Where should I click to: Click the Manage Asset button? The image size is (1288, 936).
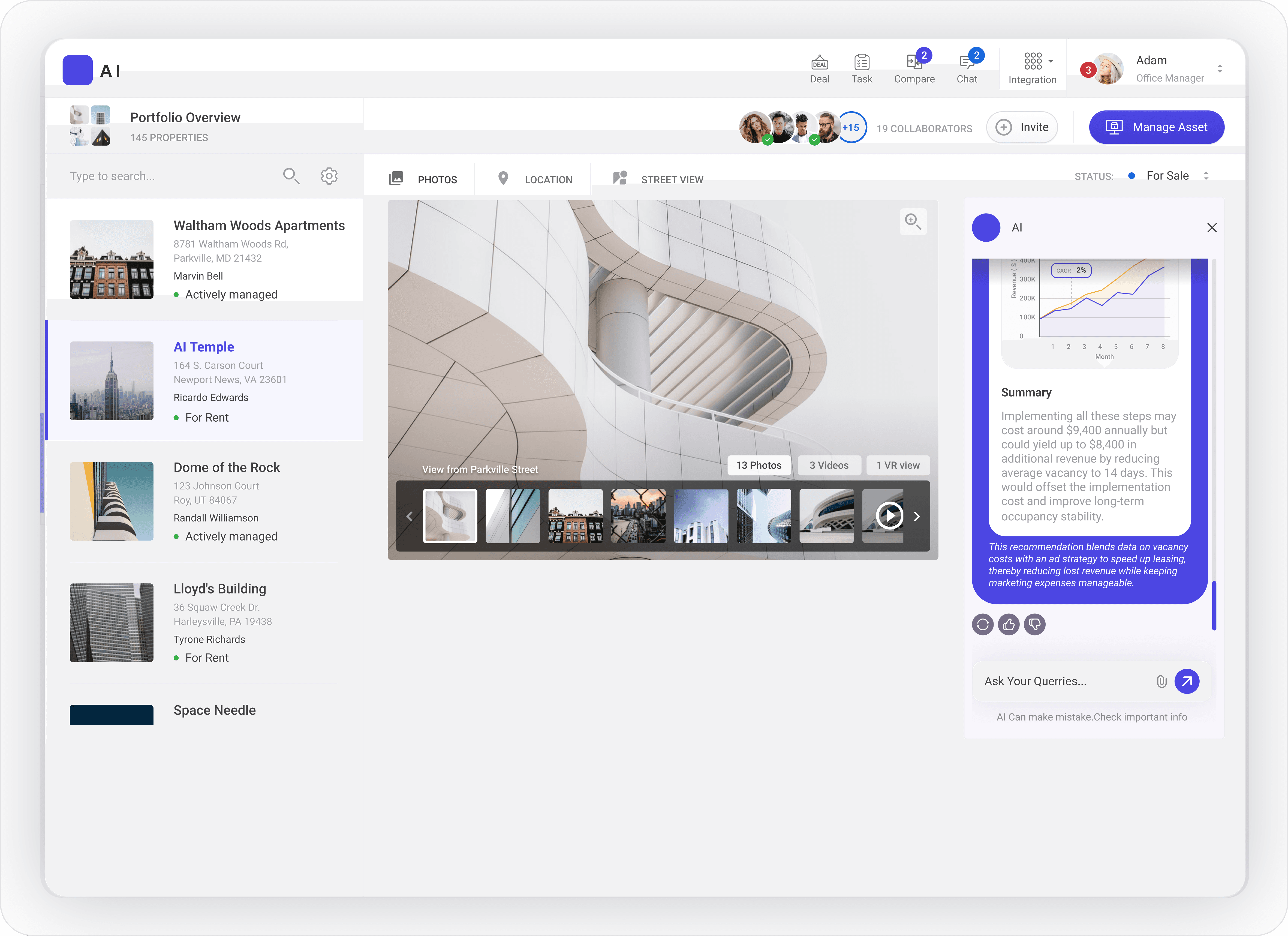pos(1156,127)
